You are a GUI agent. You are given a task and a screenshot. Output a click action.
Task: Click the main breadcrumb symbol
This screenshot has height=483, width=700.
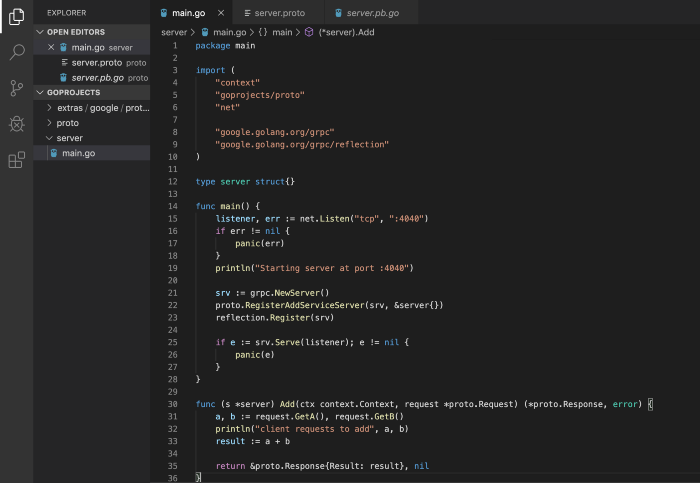[x=282, y=32]
